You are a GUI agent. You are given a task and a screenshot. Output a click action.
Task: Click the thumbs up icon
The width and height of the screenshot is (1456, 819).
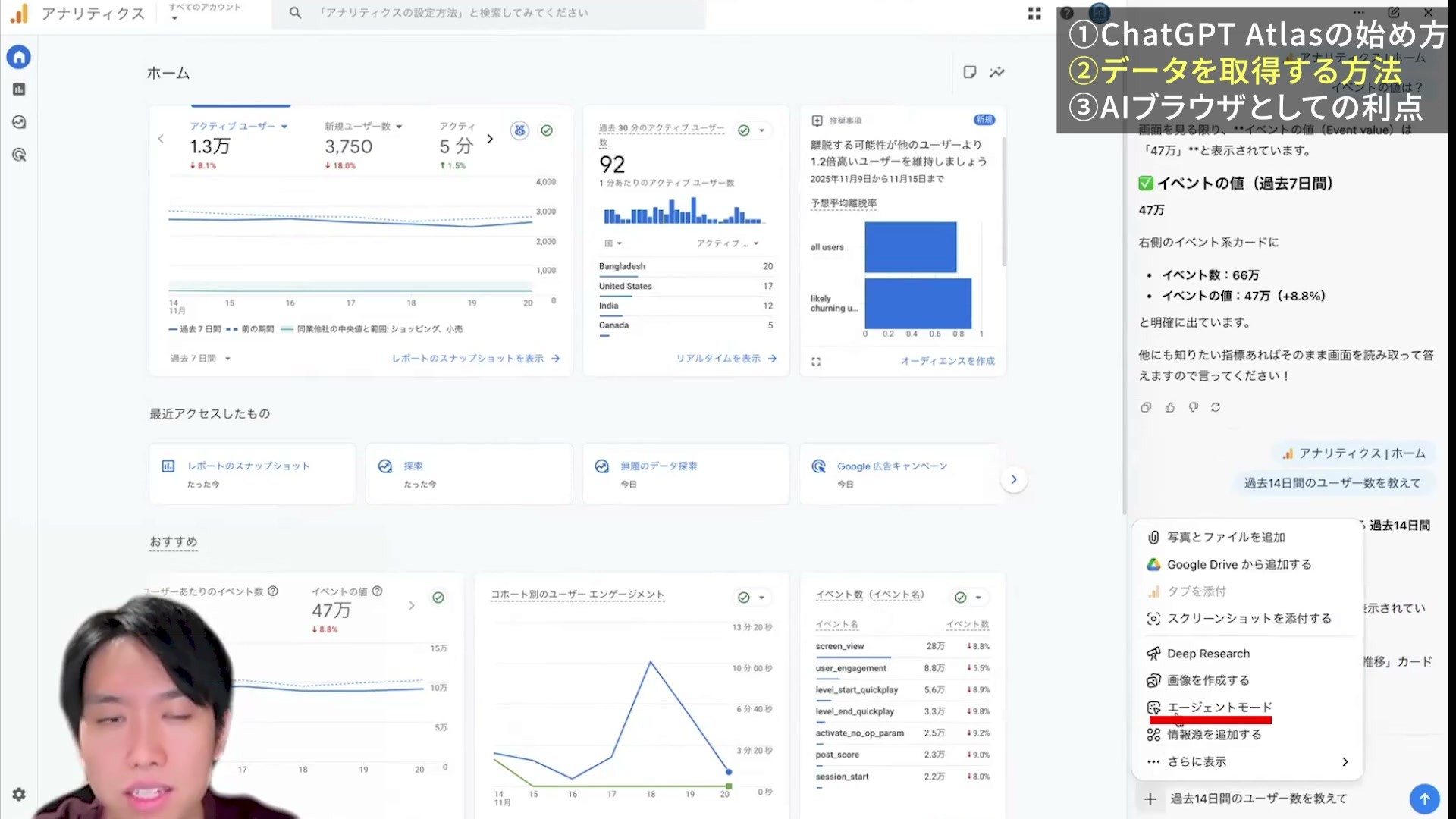click(x=1169, y=407)
